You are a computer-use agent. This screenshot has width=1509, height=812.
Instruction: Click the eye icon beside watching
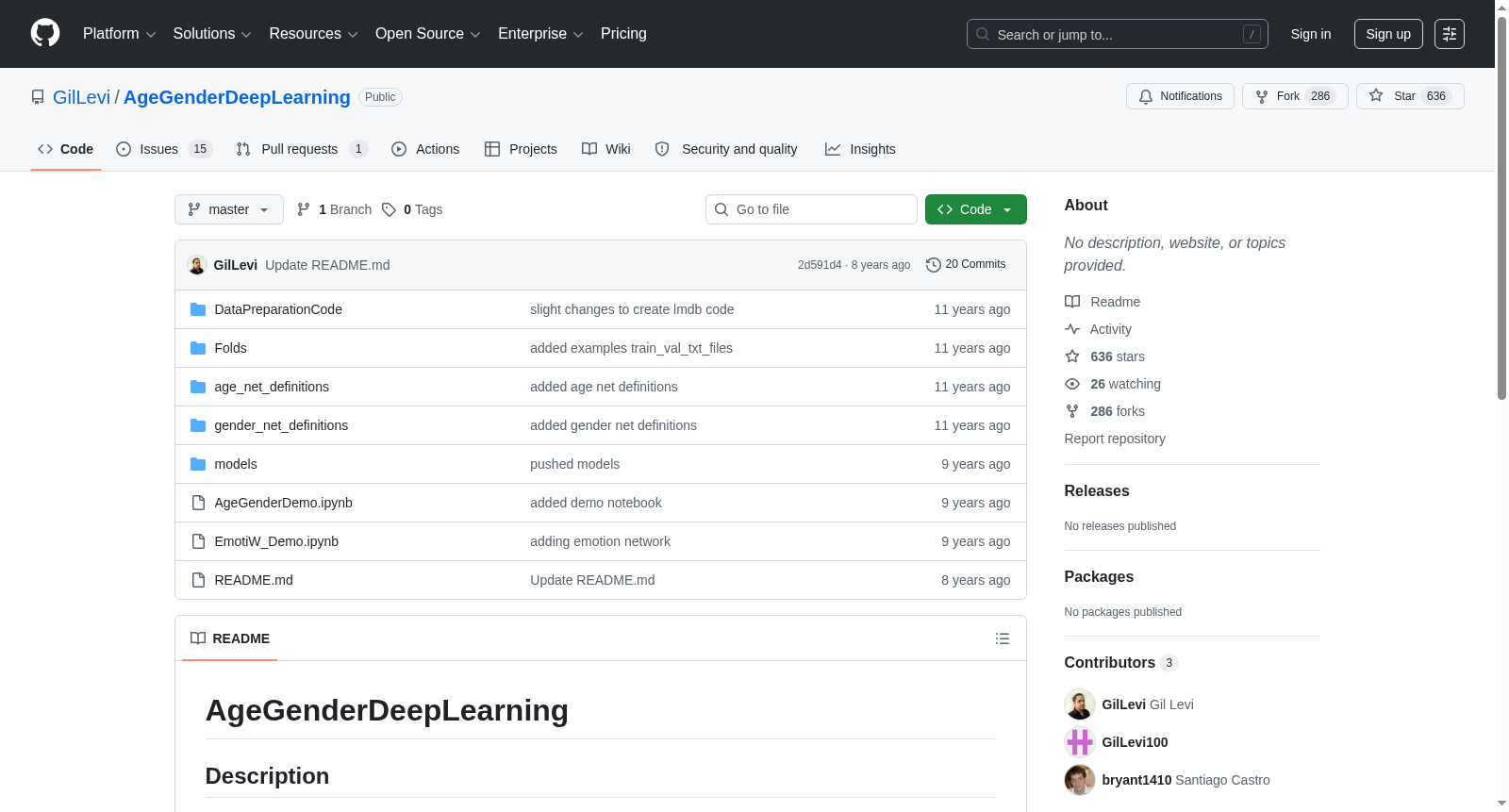pyautogui.click(x=1072, y=384)
